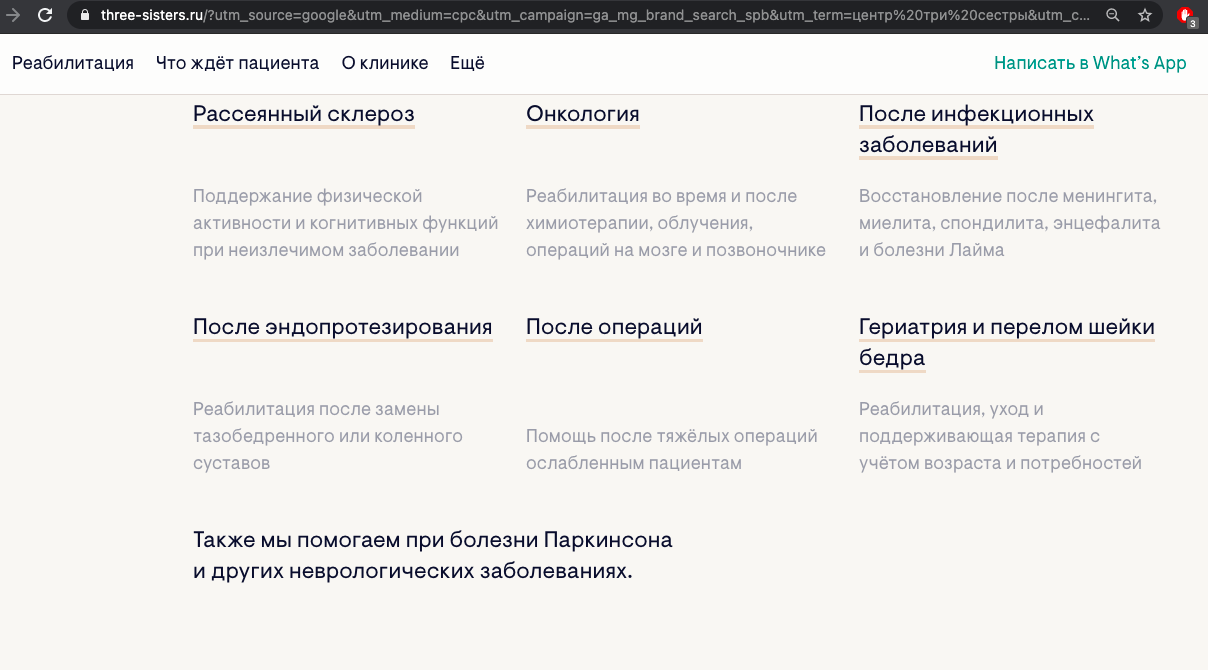Go to После эндопротезирования section
The image size is (1208, 670).
342,327
